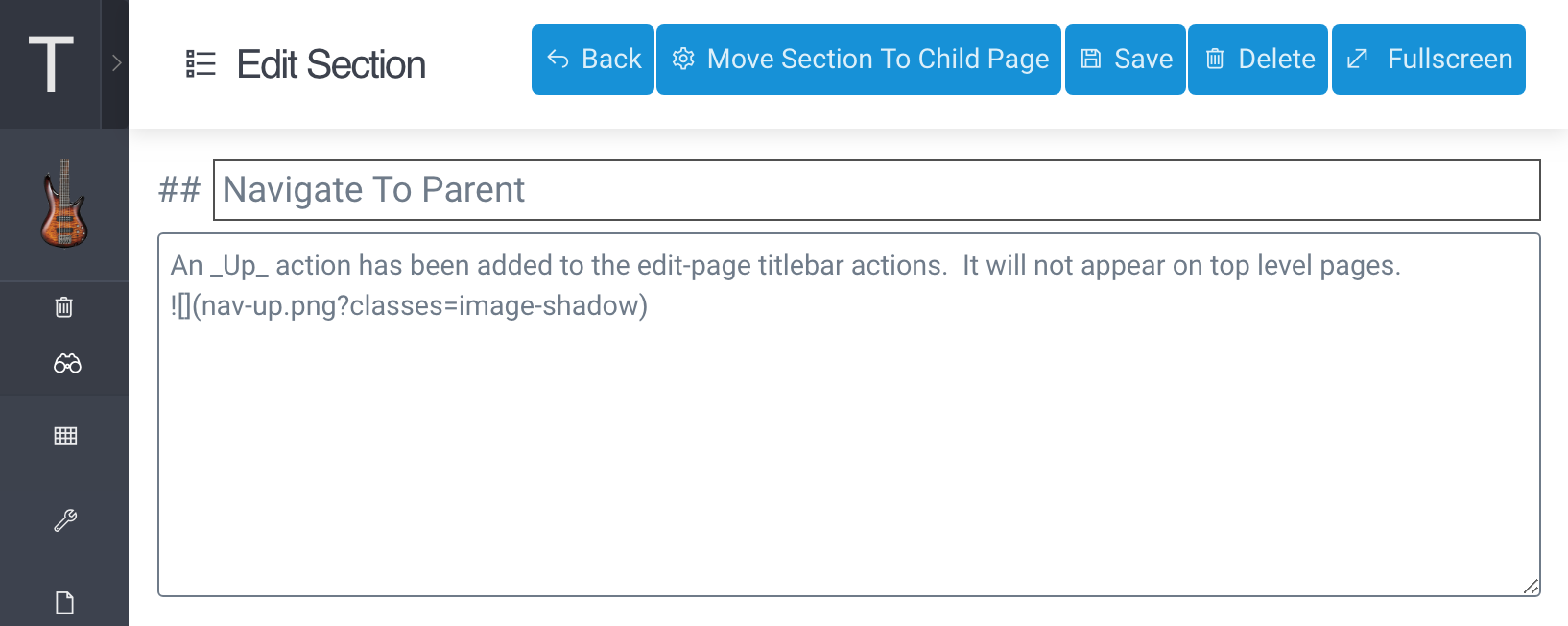Delete this section using Delete button
The image size is (1568, 626).
pyautogui.click(x=1258, y=60)
